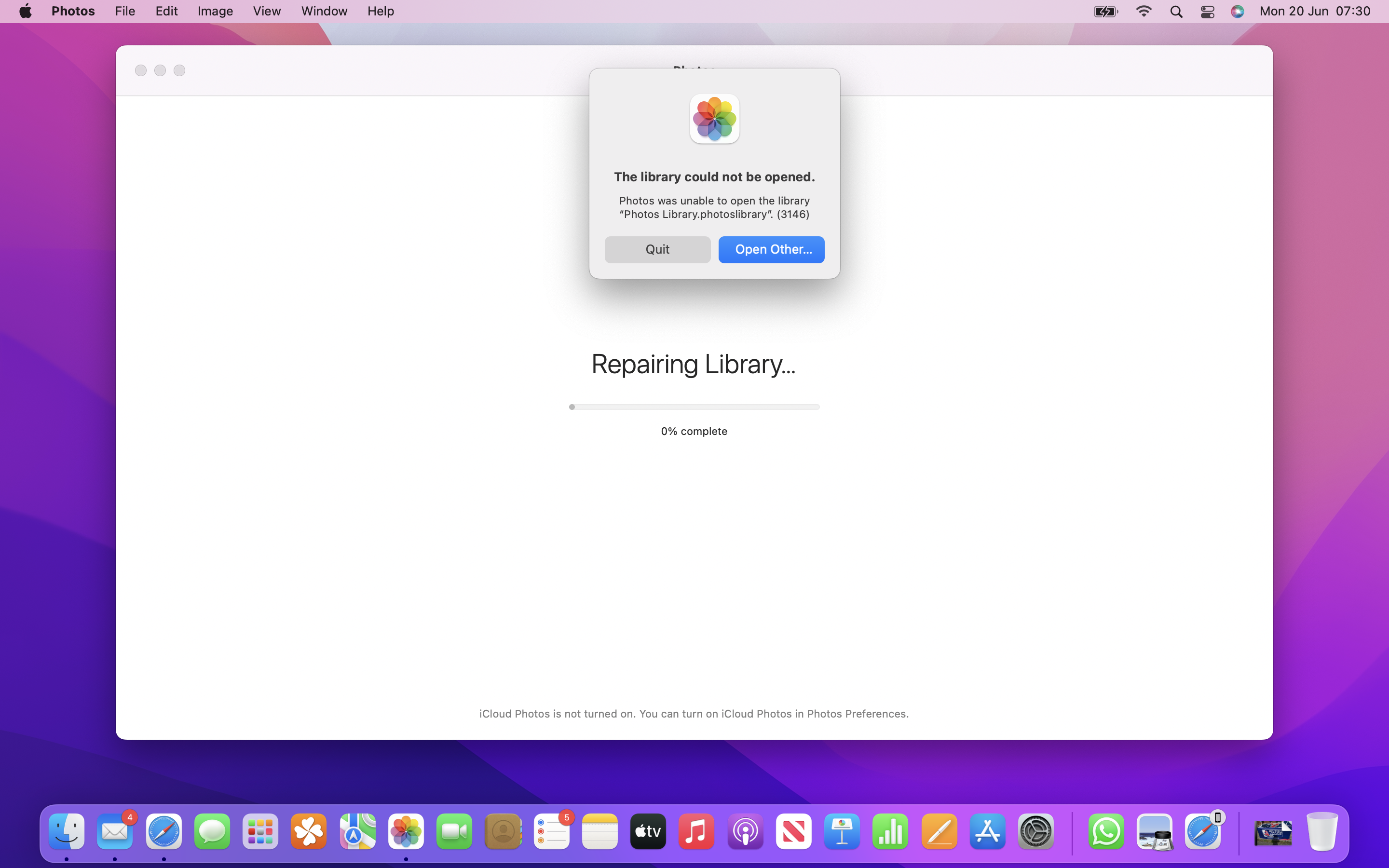Open Control Centre from the menu bar
The image size is (1389, 868).
point(1207,12)
